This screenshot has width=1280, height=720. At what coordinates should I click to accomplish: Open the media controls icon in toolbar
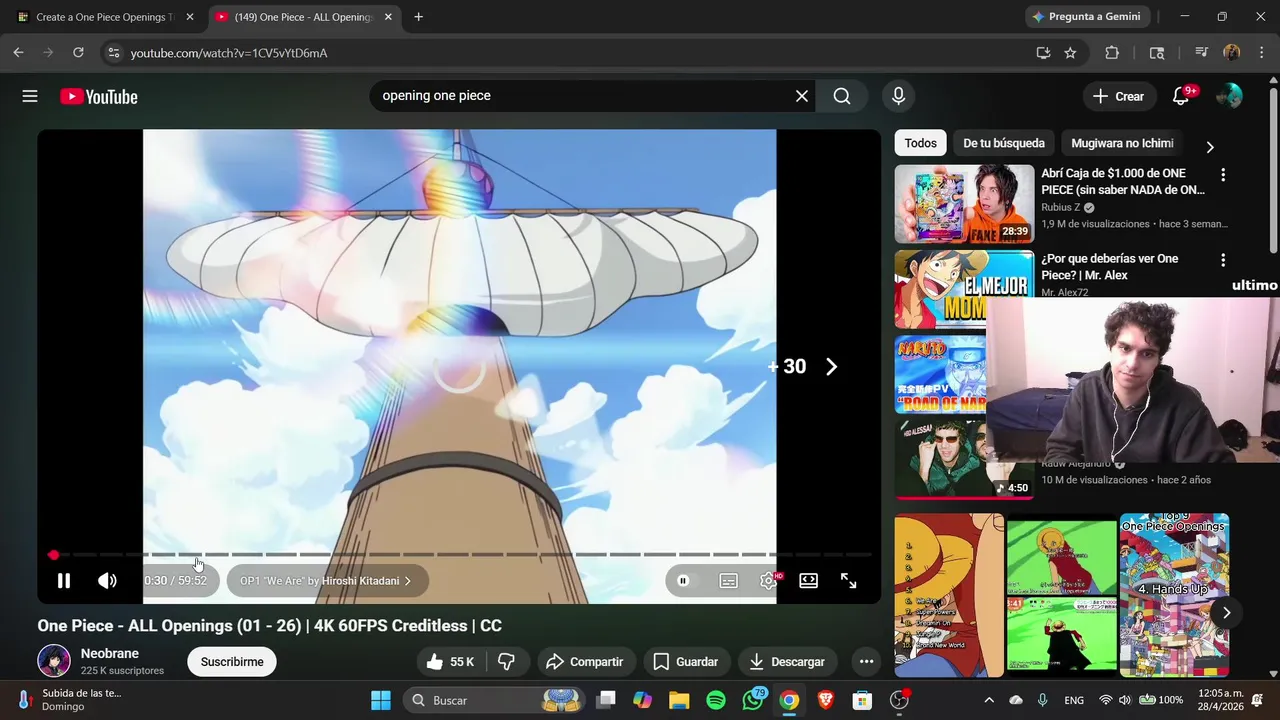(1201, 53)
